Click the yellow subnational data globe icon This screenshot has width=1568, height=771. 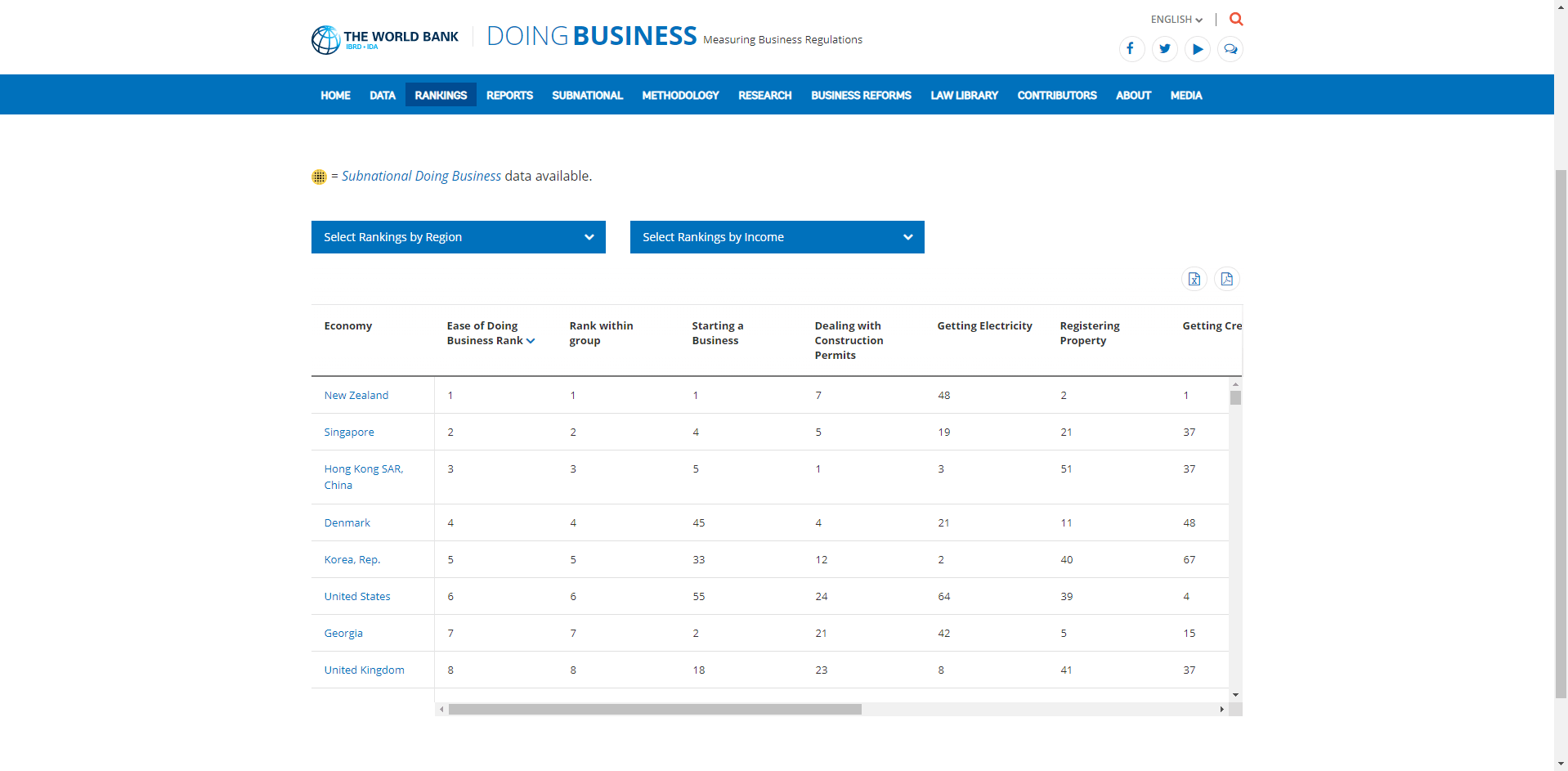(x=319, y=177)
